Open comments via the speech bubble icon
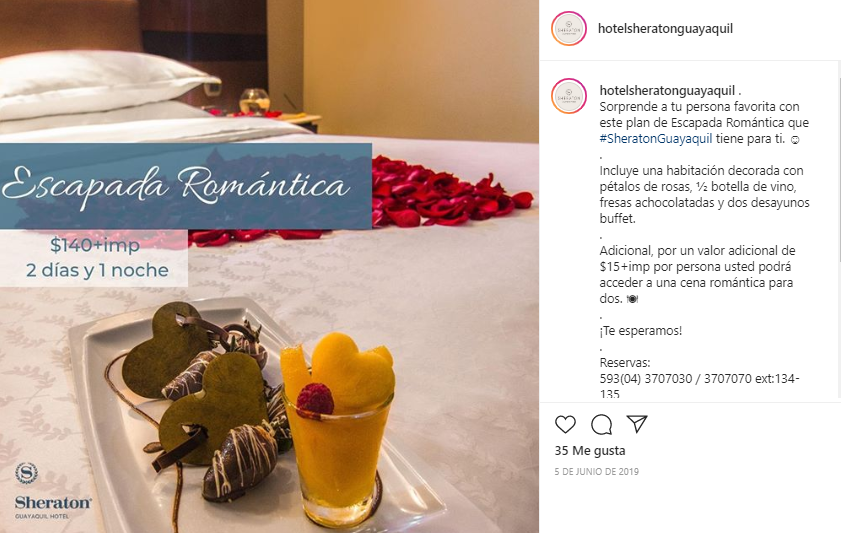The width and height of the screenshot is (841, 533). tap(601, 424)
